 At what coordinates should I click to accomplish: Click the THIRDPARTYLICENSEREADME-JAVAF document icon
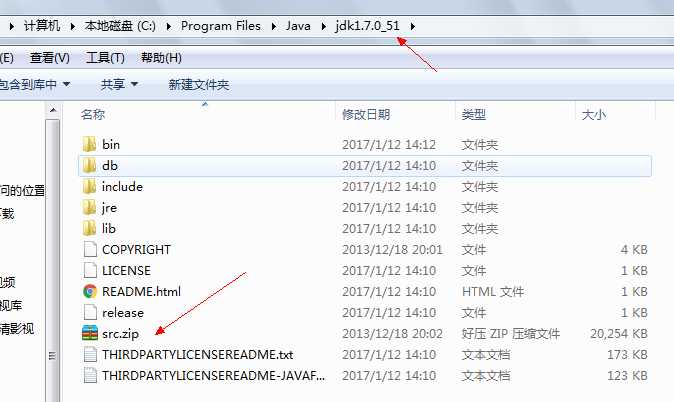[90, 376]
